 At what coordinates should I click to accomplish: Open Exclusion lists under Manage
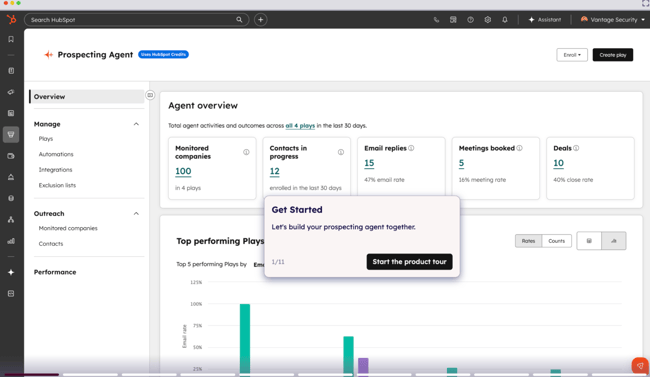pos(57,185)
